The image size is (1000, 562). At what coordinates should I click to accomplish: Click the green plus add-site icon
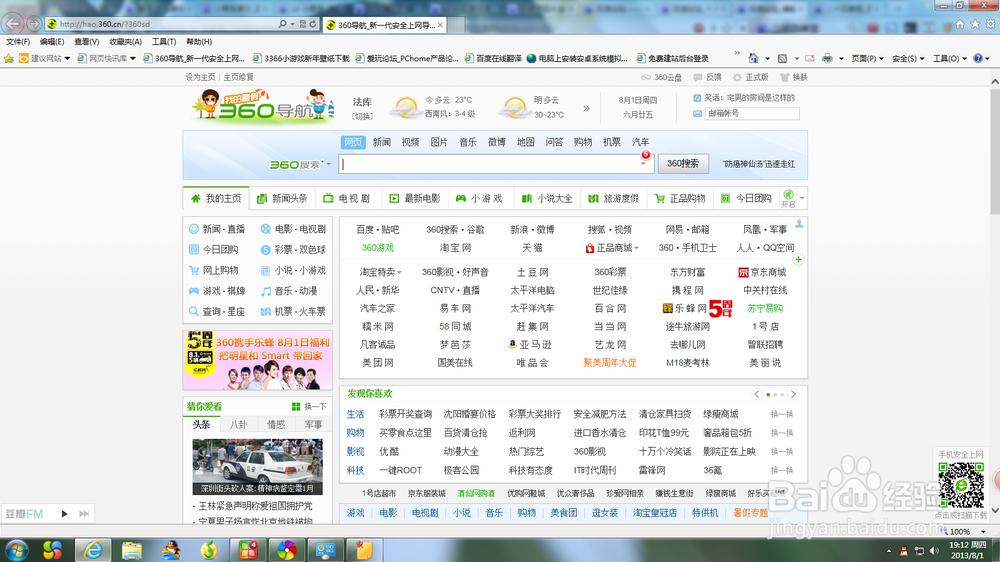(x=798, y=260)
